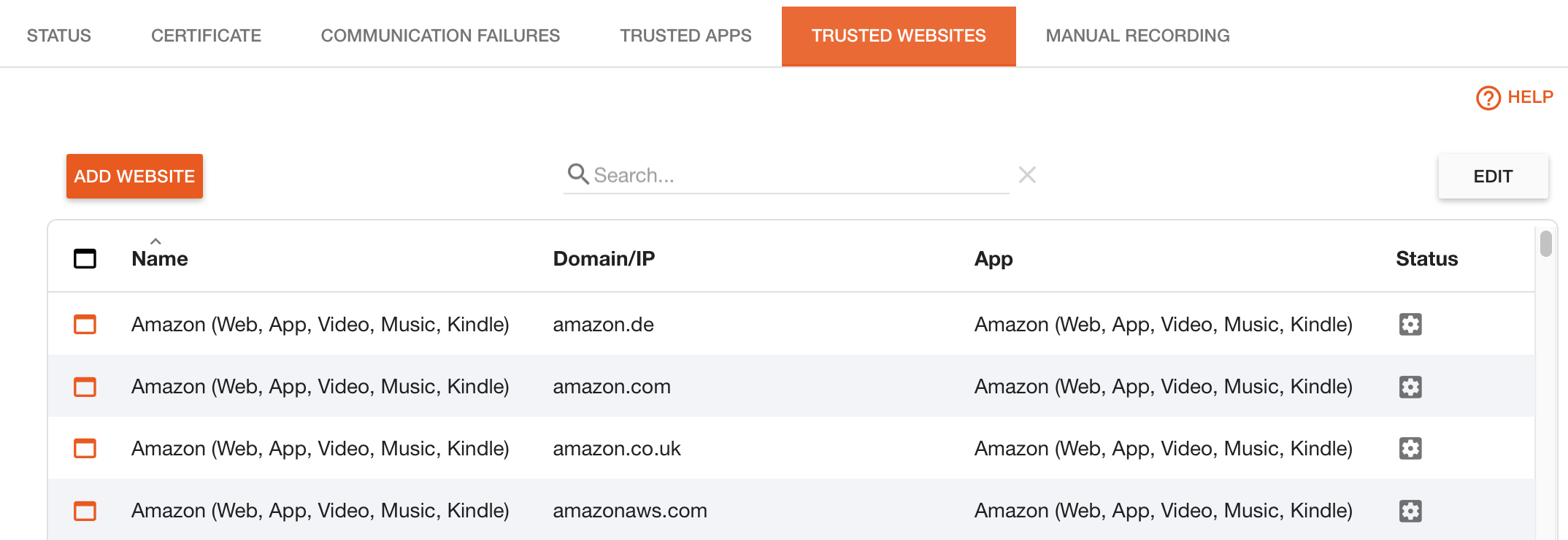This screenshot has width=1568, height=540.
Task: Select the amazonaws.com row checkbox
Action: point(85,511)
